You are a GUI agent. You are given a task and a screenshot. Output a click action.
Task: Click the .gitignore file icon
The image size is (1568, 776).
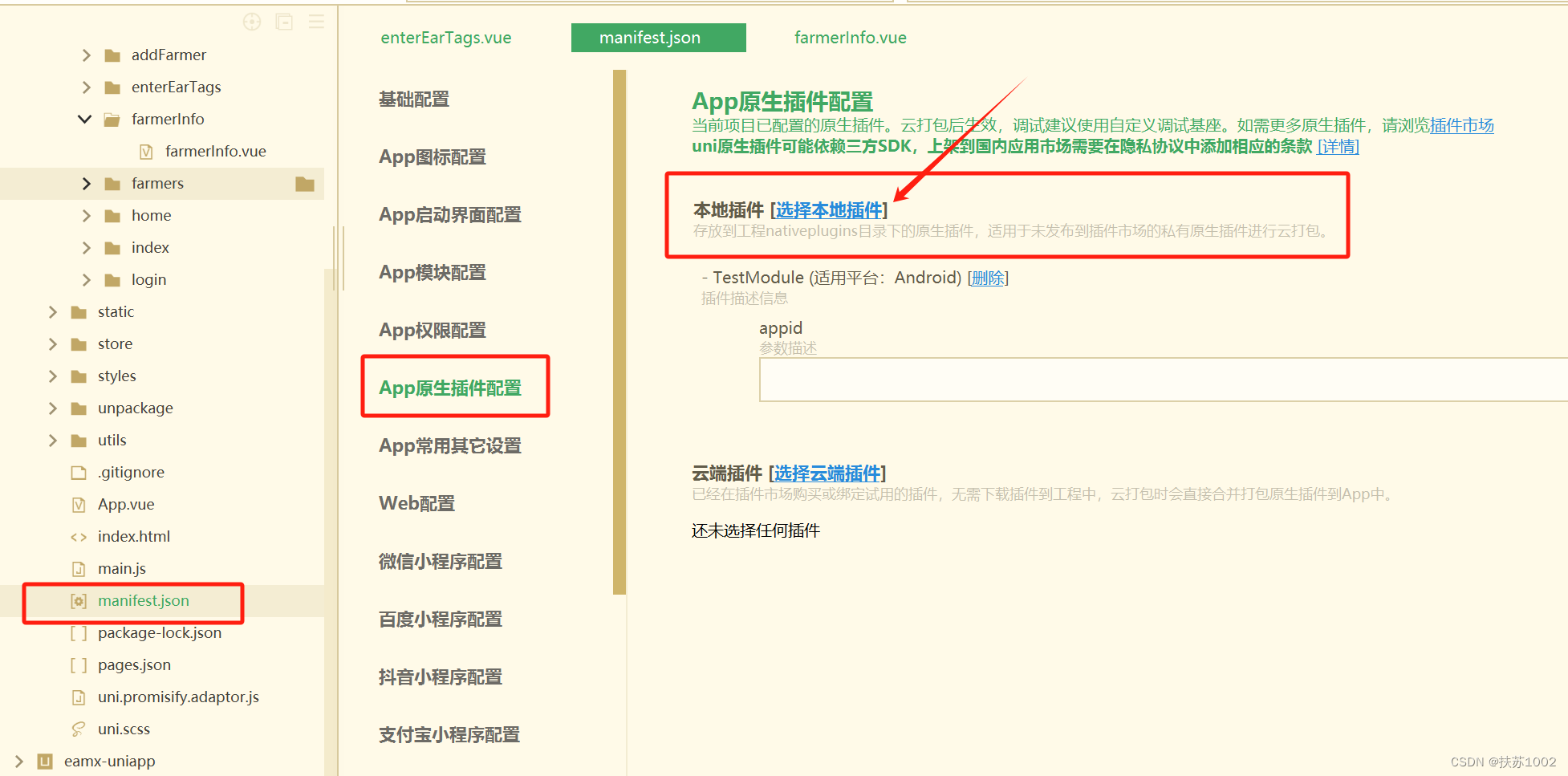[x=79, y=473]
